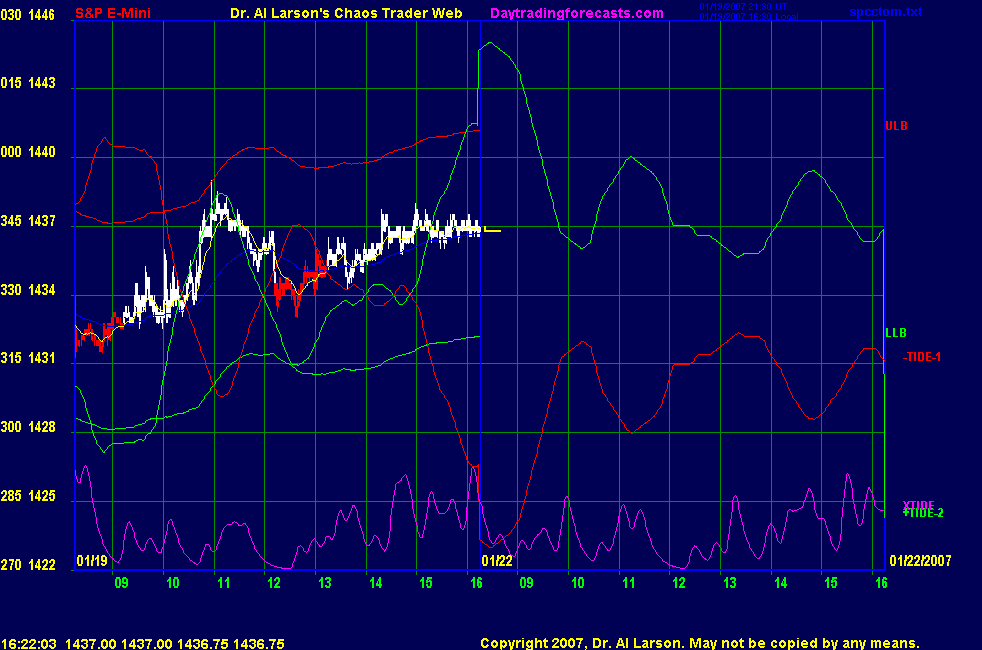Click the 01/22/2007 date label at right
The height and width of the screenshot is (650, 982).
coord(920,559)
